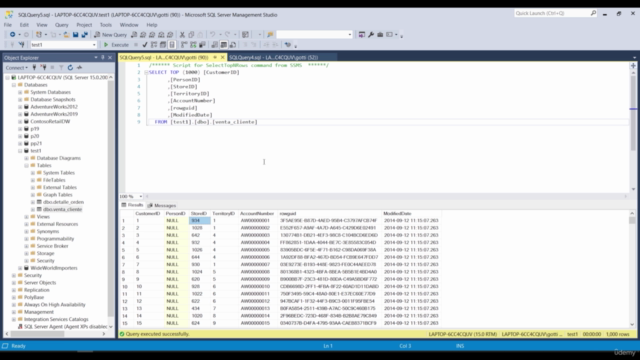This screenshot has width=640, height=360.
Task: Click the Quick Launch search field
Action: coord(556,13)
